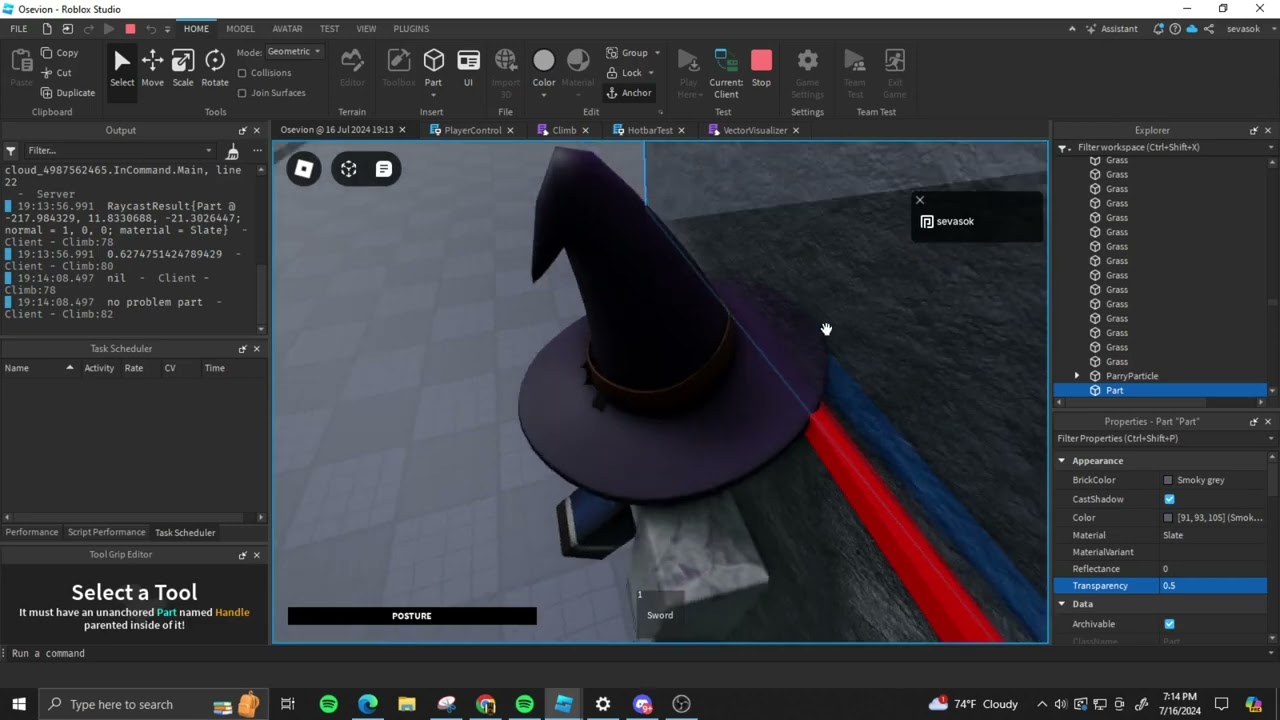The width and height of the screenshot is (1280, 720).
Task: Uncheck the Archivable property
Action: tap(1169, 624)
